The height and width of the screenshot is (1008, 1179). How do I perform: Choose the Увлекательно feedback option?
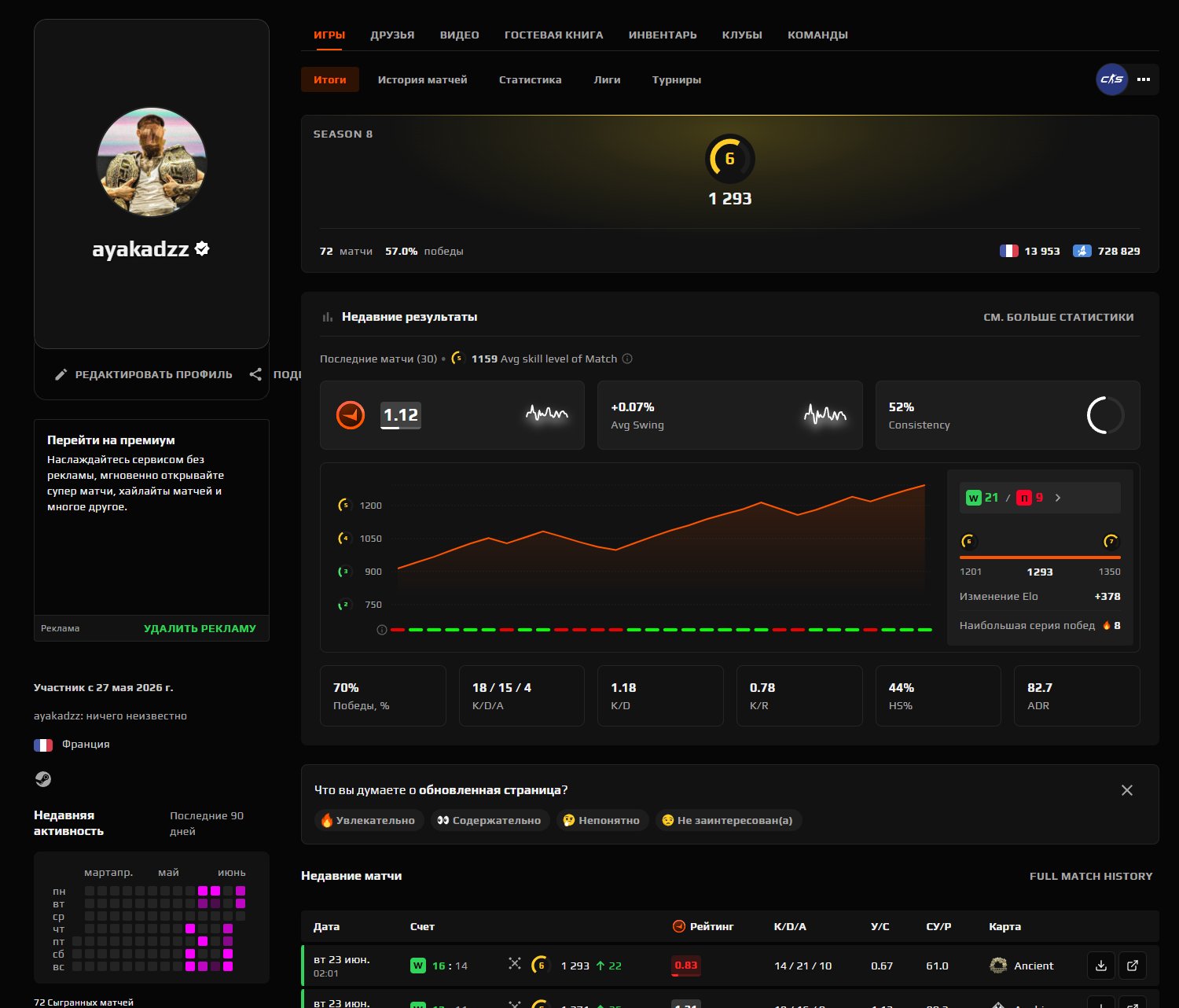[369, 820]
